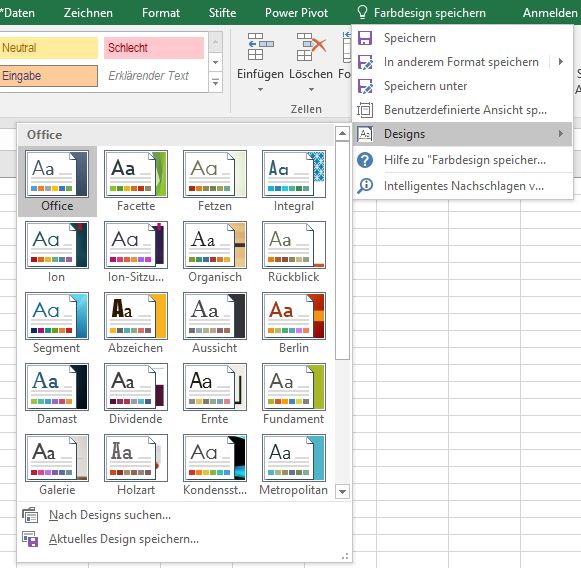This screenshot has height=568, width=581.
Task: Click the Speichern floppy disk icon
Action: [x=365, y=38]
